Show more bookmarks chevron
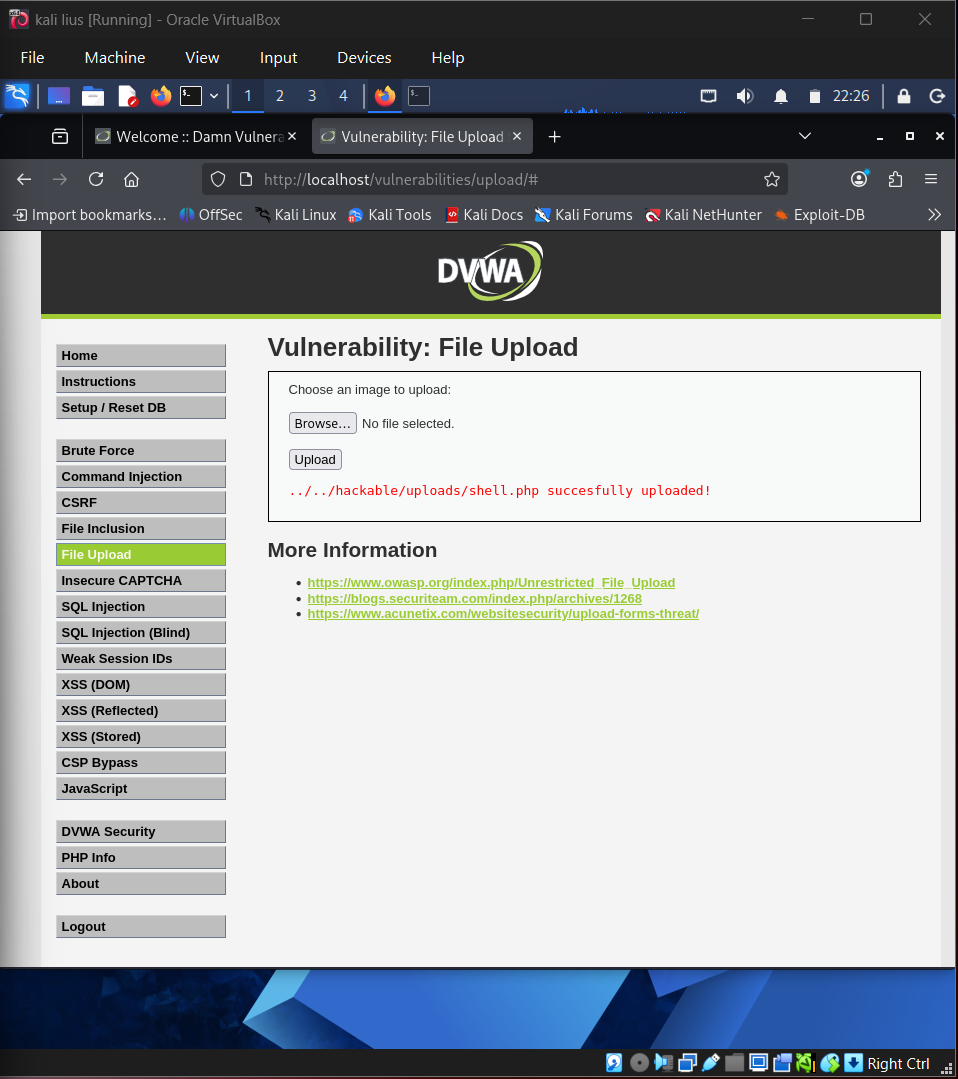Image resolution: width=958 pixels, height=1079 pixels. [x=934, y=215]
